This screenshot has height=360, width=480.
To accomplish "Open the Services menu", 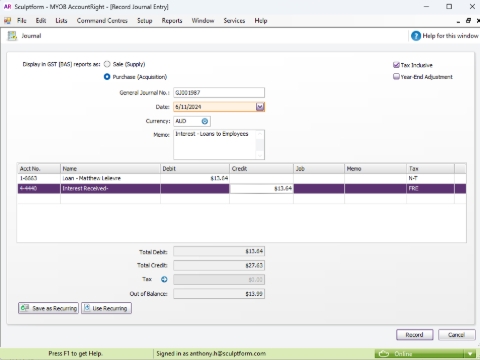I will 234,21.
